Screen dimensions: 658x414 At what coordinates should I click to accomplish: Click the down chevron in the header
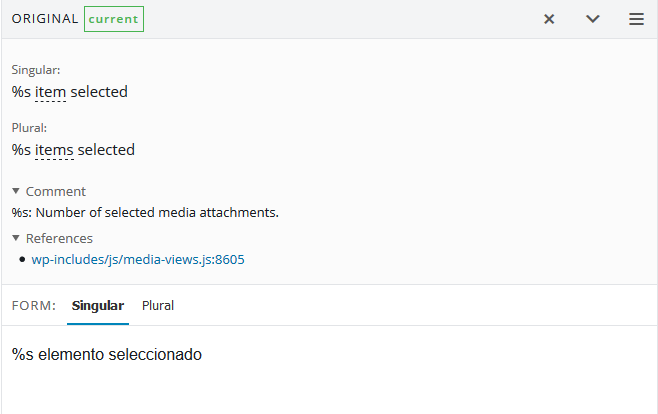[x=593, y=19]
